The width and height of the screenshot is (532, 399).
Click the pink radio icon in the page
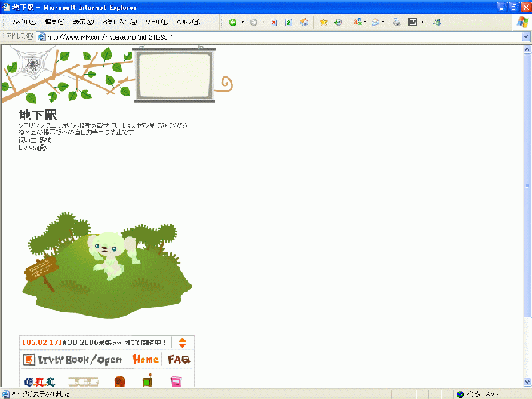[x=176, y=381]
